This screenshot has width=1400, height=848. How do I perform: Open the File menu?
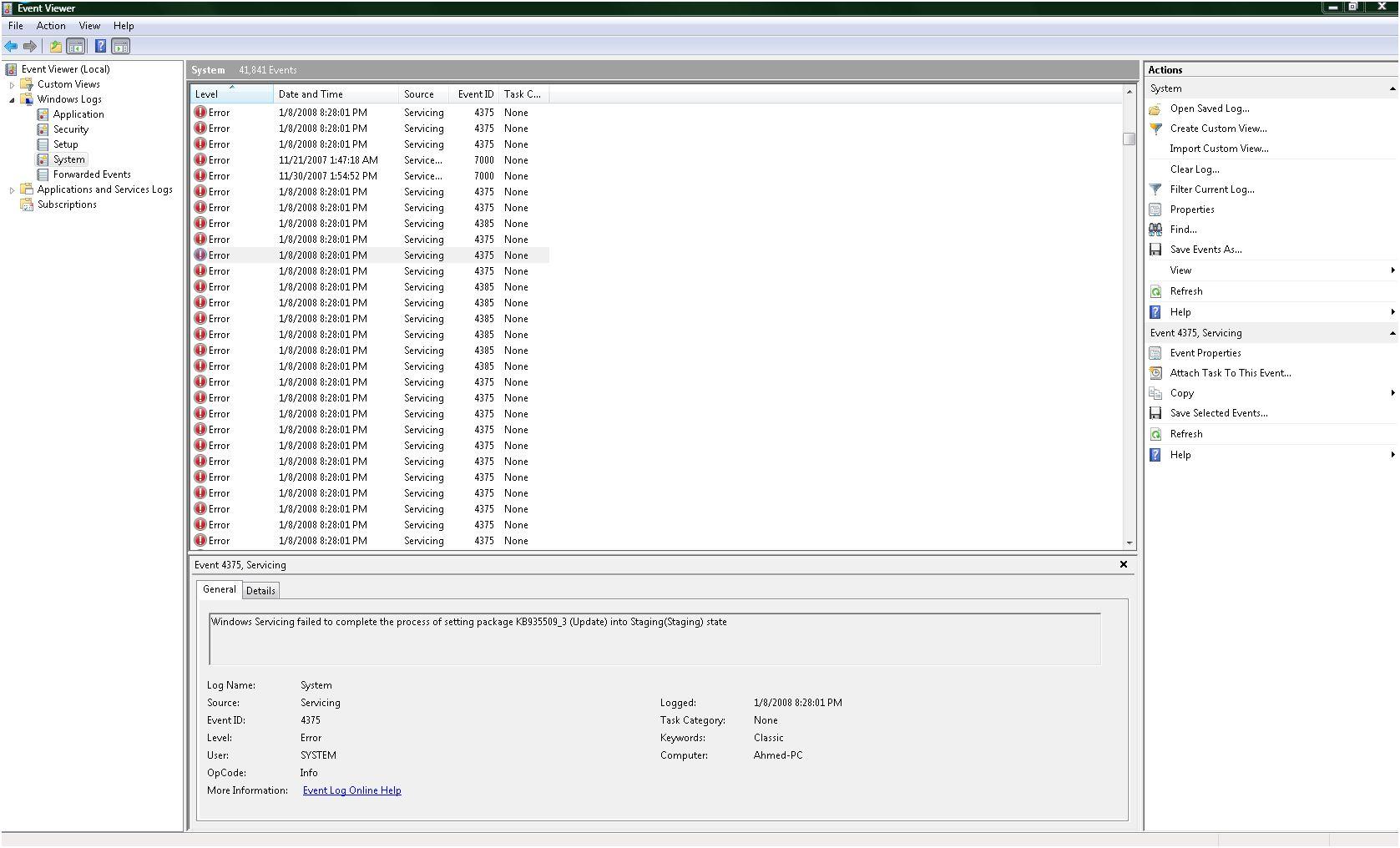pyautogui.click(x=16, y=26)
